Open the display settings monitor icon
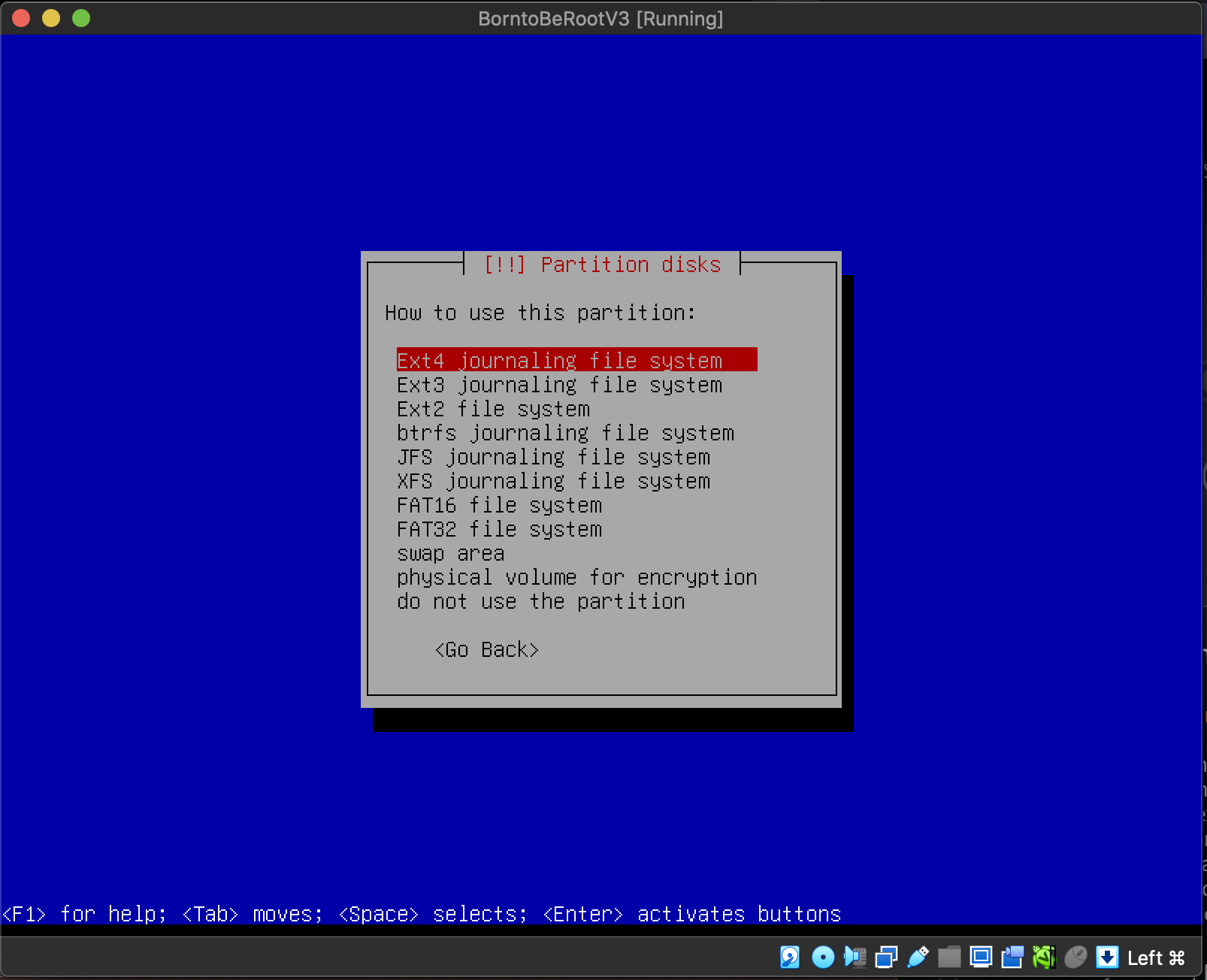Image resolution: width=1207 pixels, height=980 pixels. 981,957
